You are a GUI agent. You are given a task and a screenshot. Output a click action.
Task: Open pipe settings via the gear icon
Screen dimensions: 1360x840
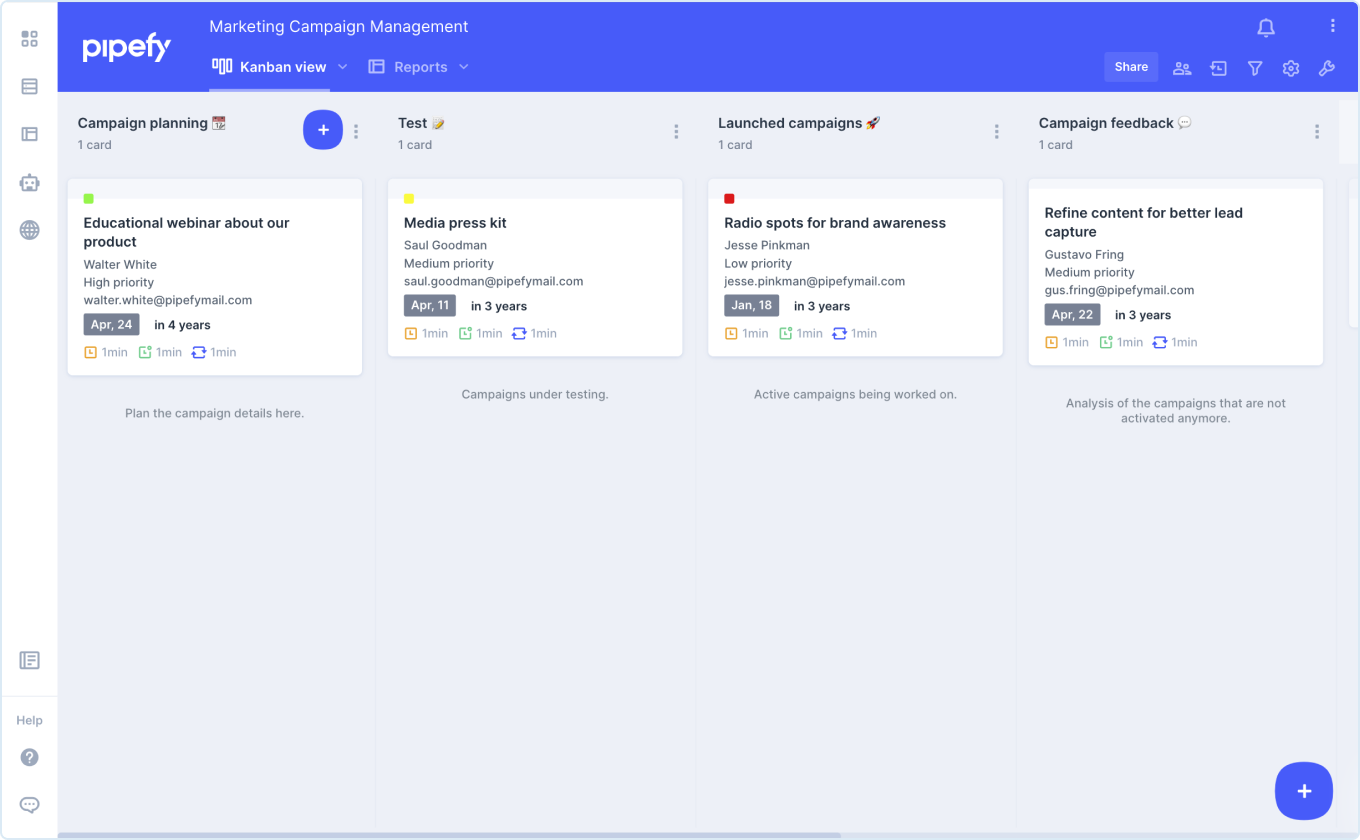tap(1291, 67)
